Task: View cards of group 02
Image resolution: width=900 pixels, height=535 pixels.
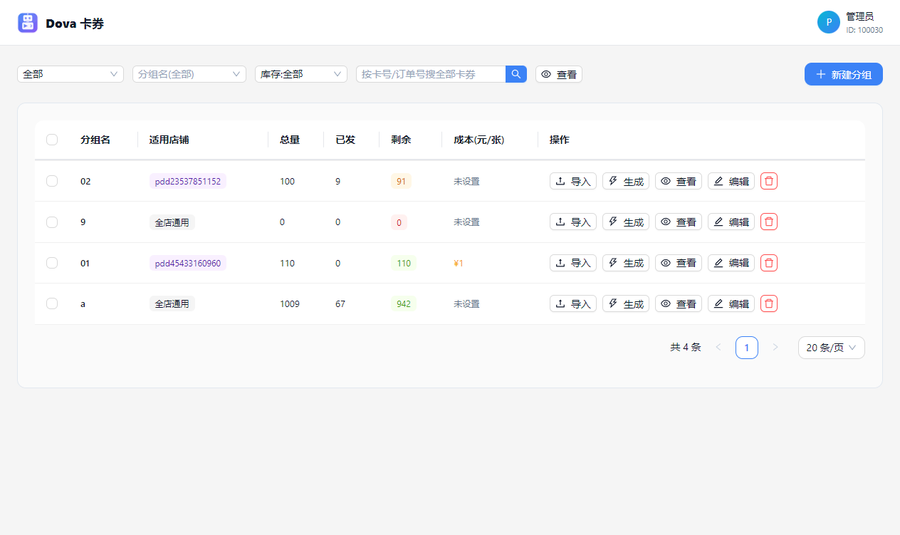Action: [x=678, y=181]
